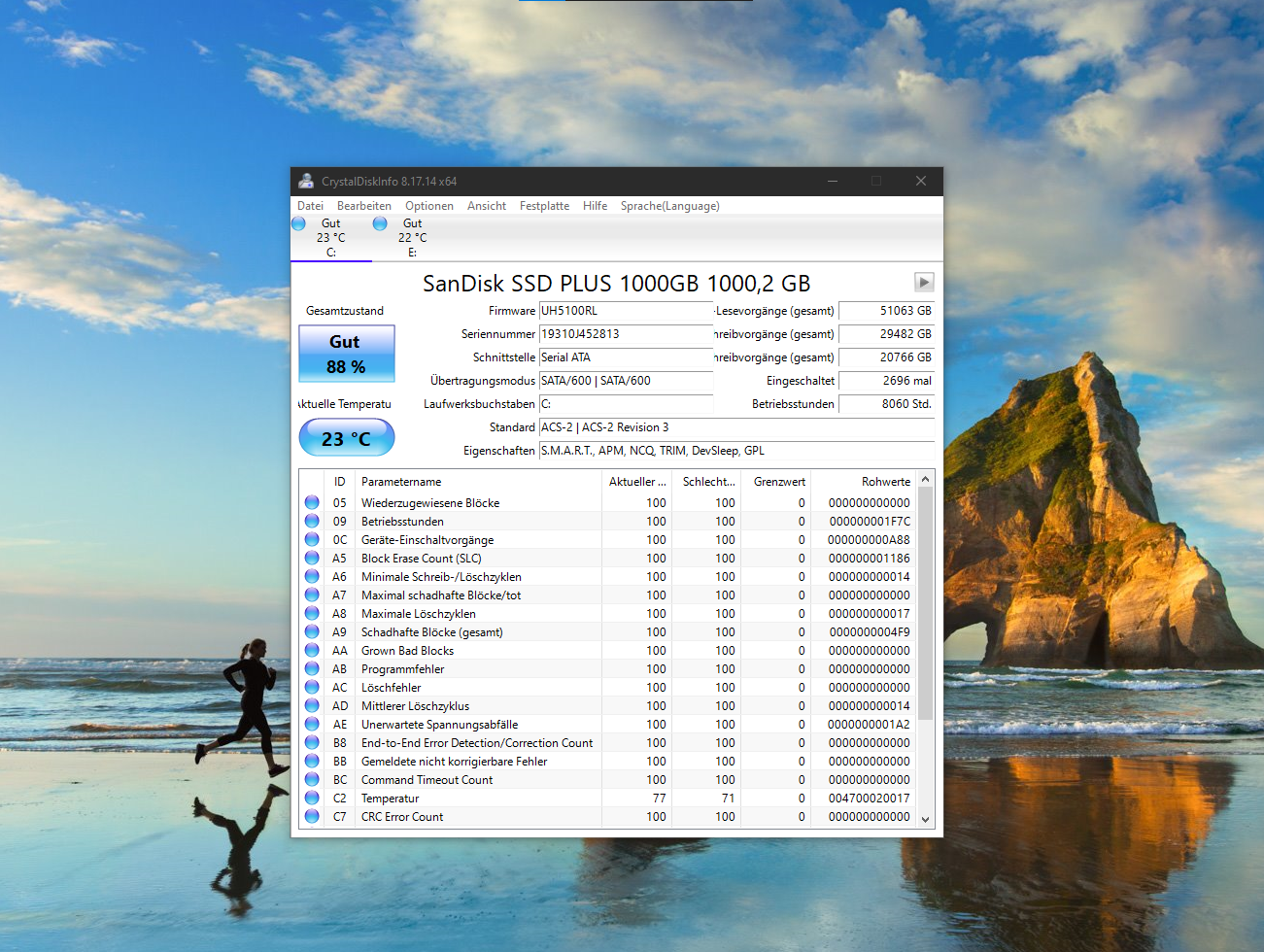Screen dimensions: 1264x952
Task: Click raw value 000000001F7C
Action: coord(870,522)
